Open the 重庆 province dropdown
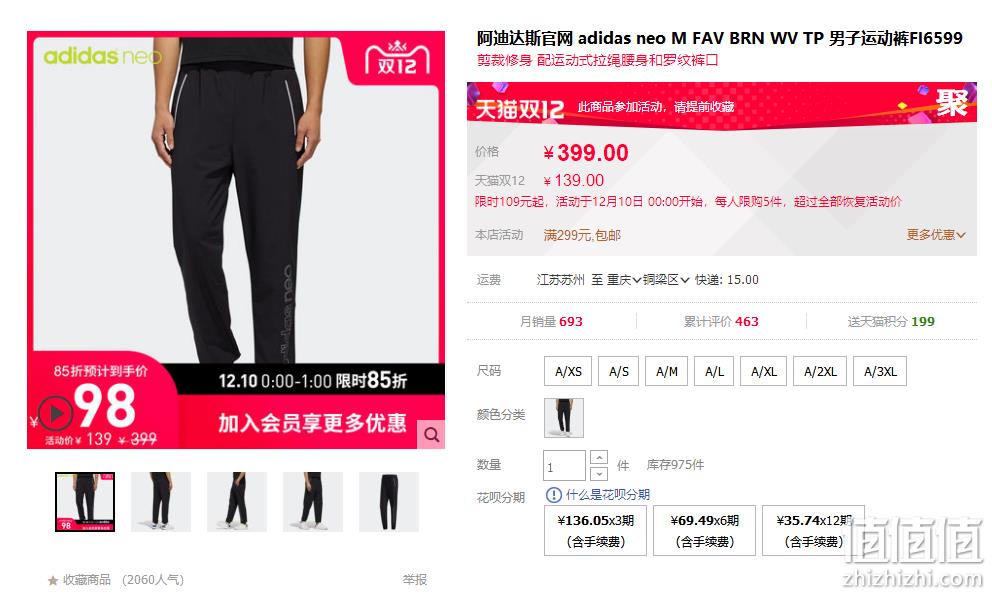Screen dimensions: 992x596 (x=624, y=280)
